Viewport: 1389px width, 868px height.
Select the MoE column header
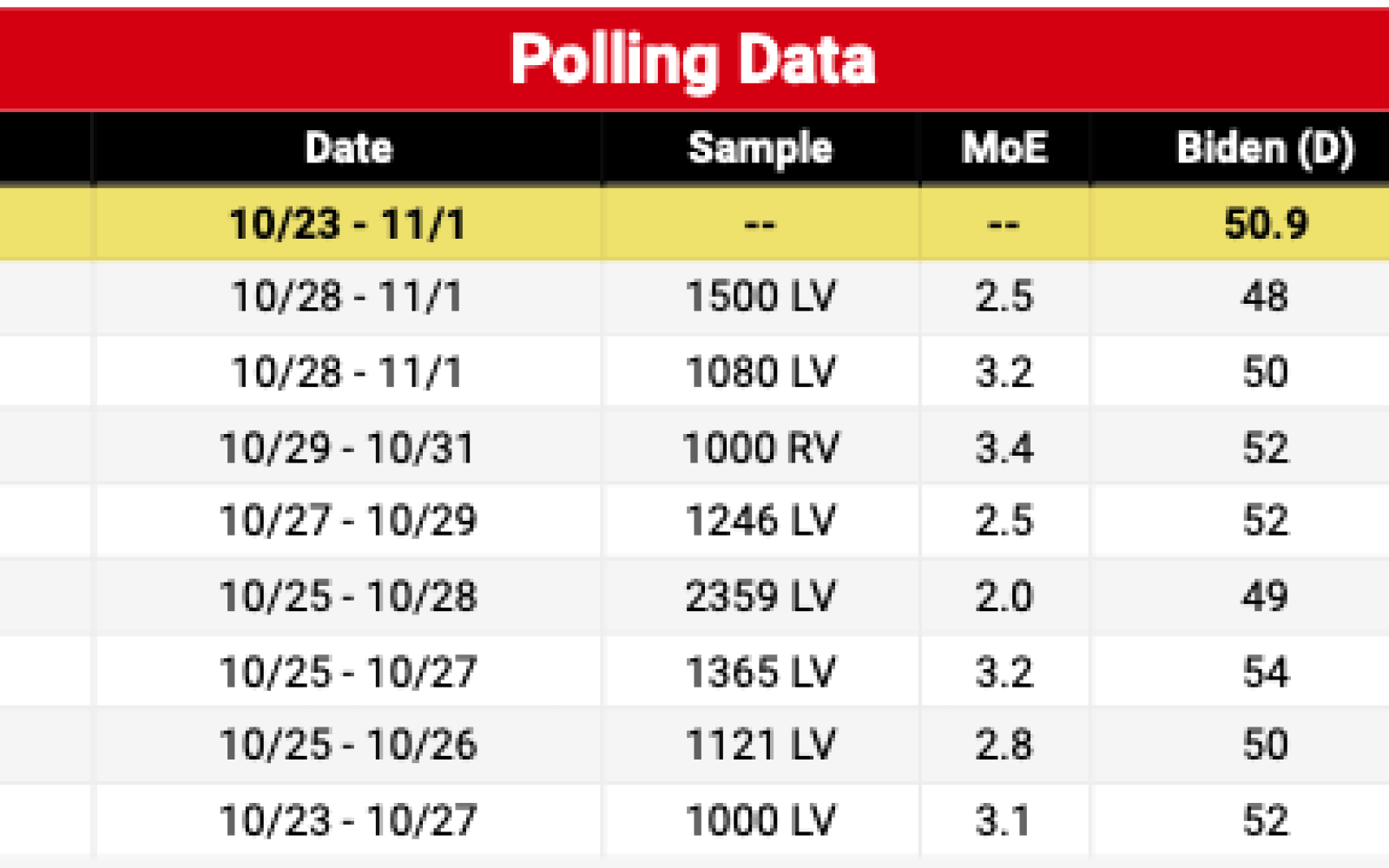point(1004,148)
